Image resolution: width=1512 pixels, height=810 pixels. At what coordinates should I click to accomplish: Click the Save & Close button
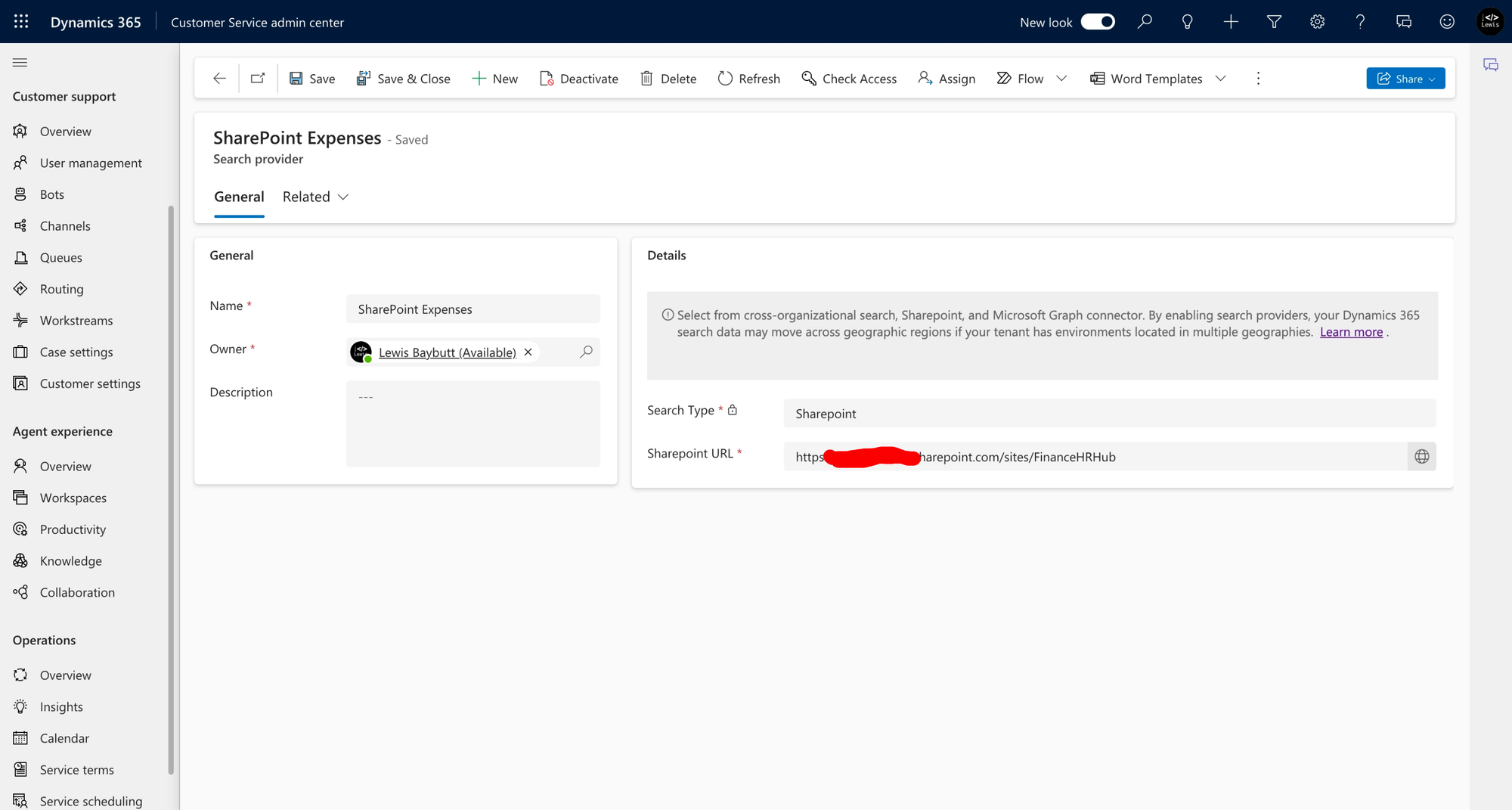[403, 79]
